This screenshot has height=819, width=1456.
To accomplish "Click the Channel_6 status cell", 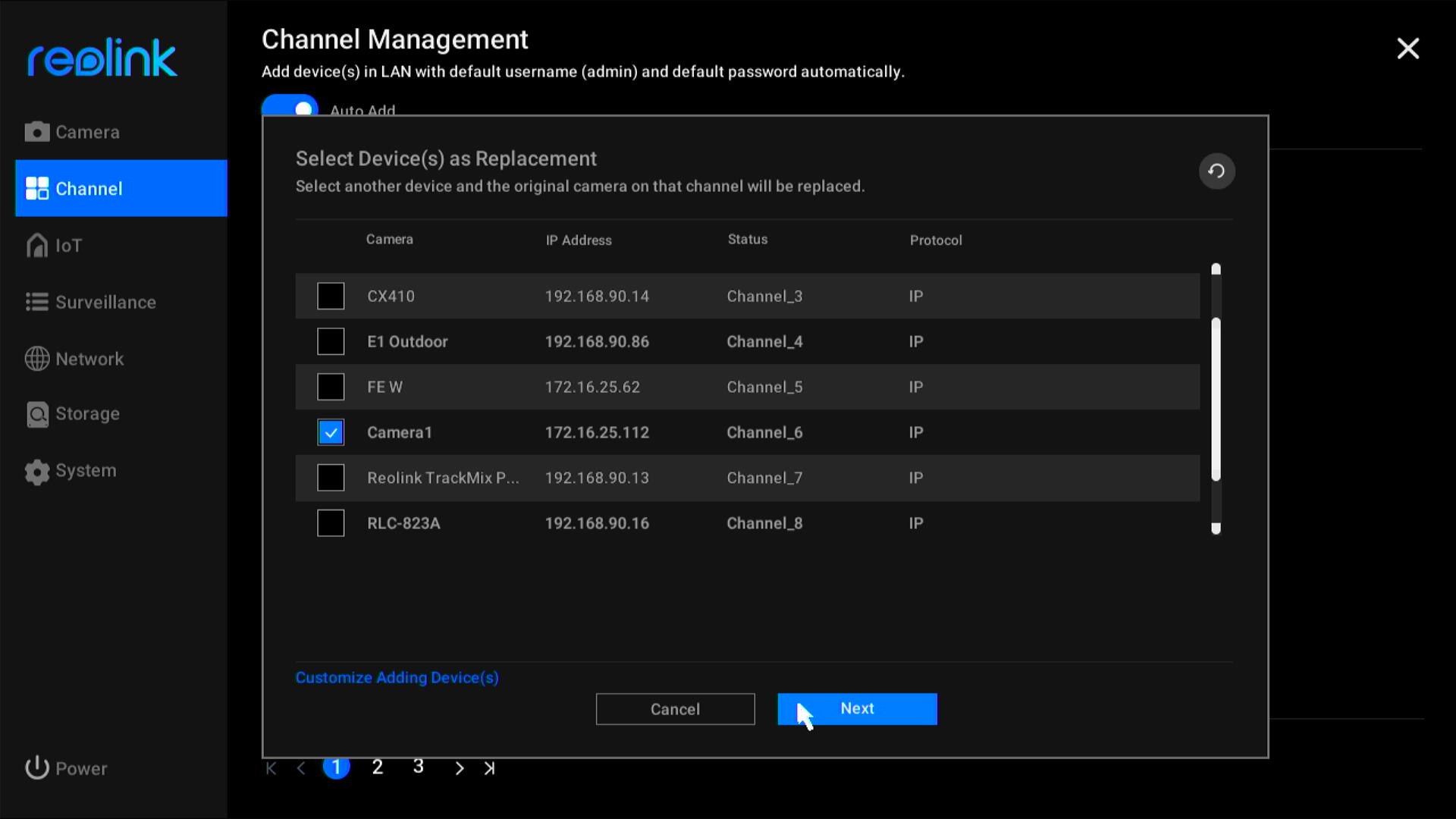I will pos(764,433).
